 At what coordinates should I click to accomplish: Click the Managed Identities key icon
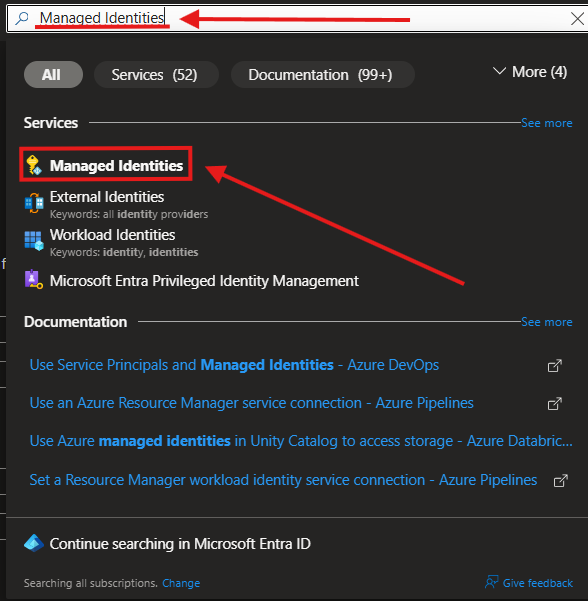tap(34, 165)
